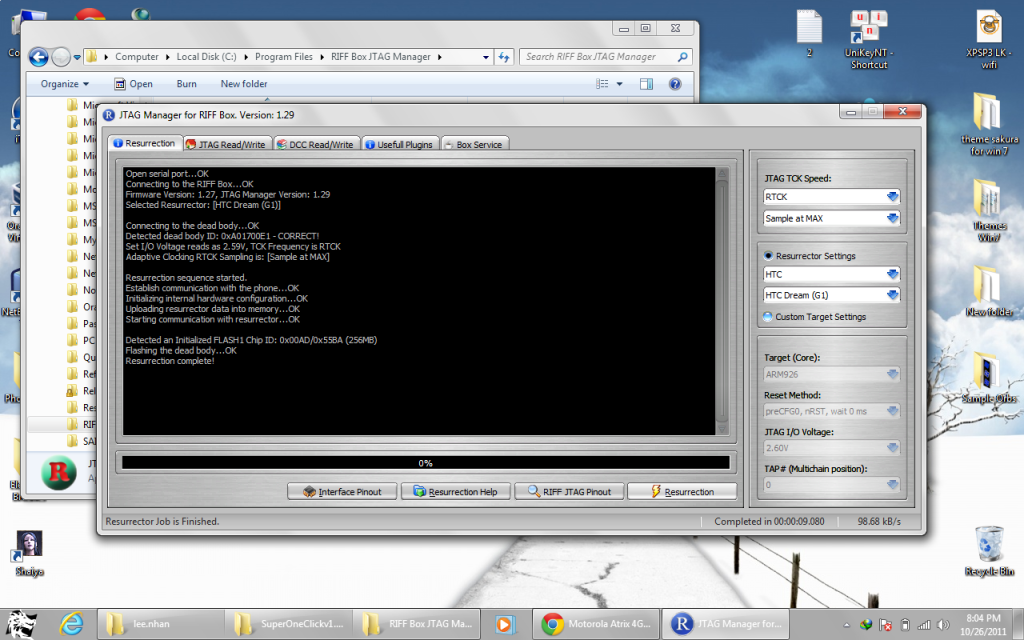Screen dimensions: 1024x640
Task: Switch to JTAG Manager taskbar item
Action: pyautogui.click(x=726, y=624)
